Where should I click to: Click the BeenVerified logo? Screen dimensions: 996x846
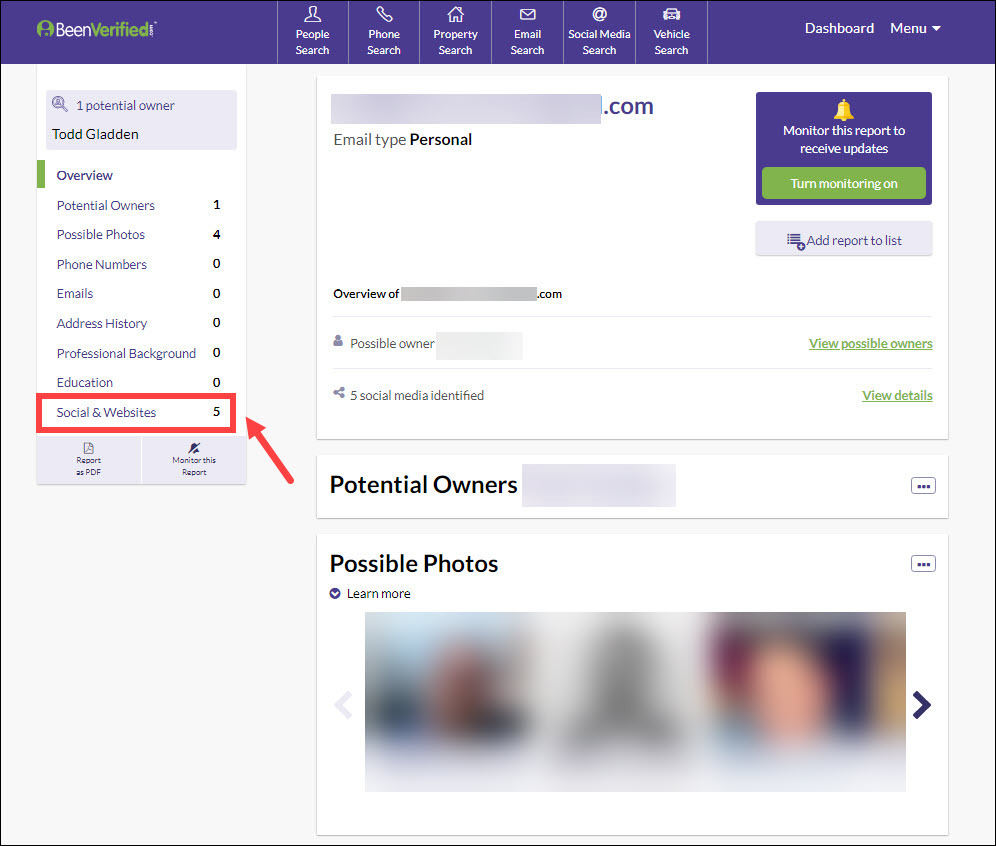(x=97, y=29)
